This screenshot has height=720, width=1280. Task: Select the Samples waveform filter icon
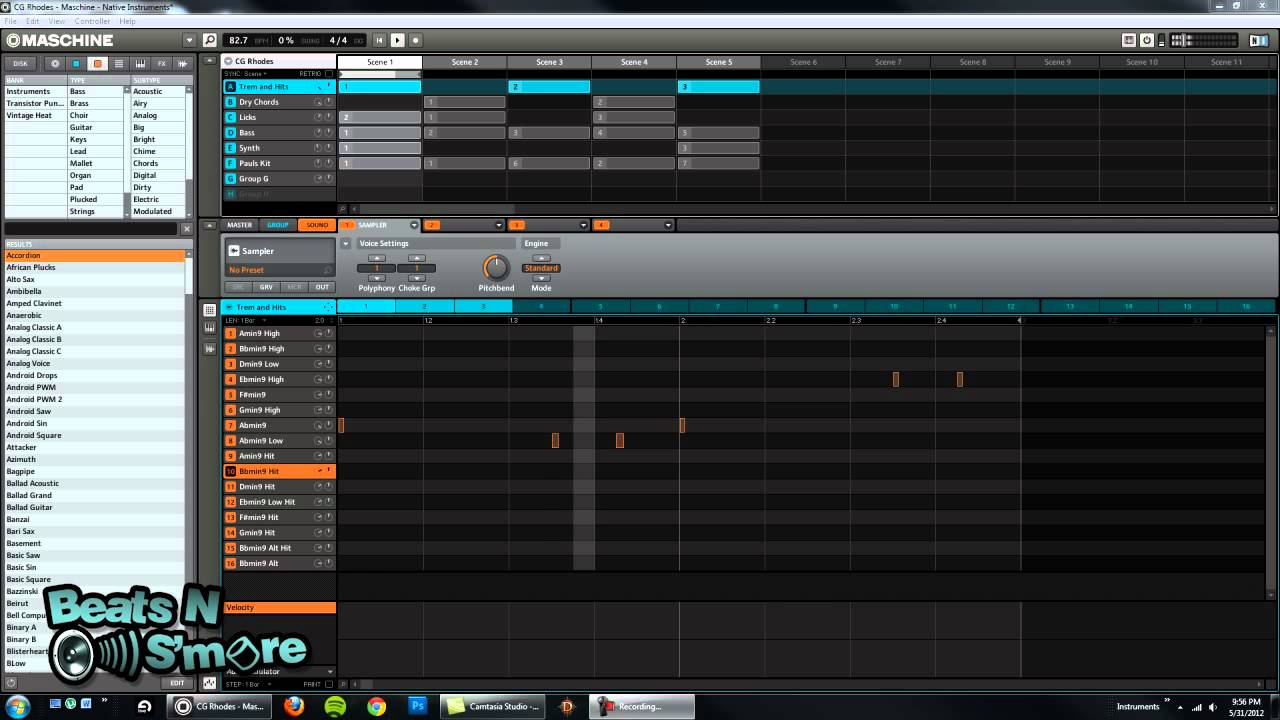pyautogui.click(x=182, y=63)
